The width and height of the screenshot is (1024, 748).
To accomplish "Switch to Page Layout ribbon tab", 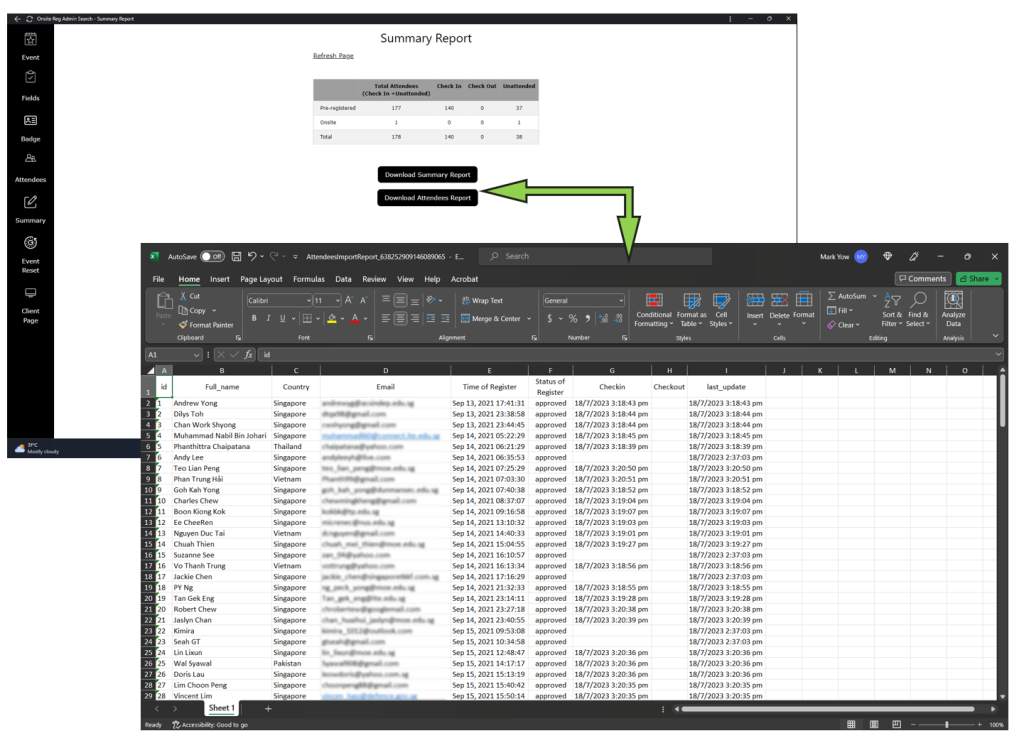I will (261, 280).
